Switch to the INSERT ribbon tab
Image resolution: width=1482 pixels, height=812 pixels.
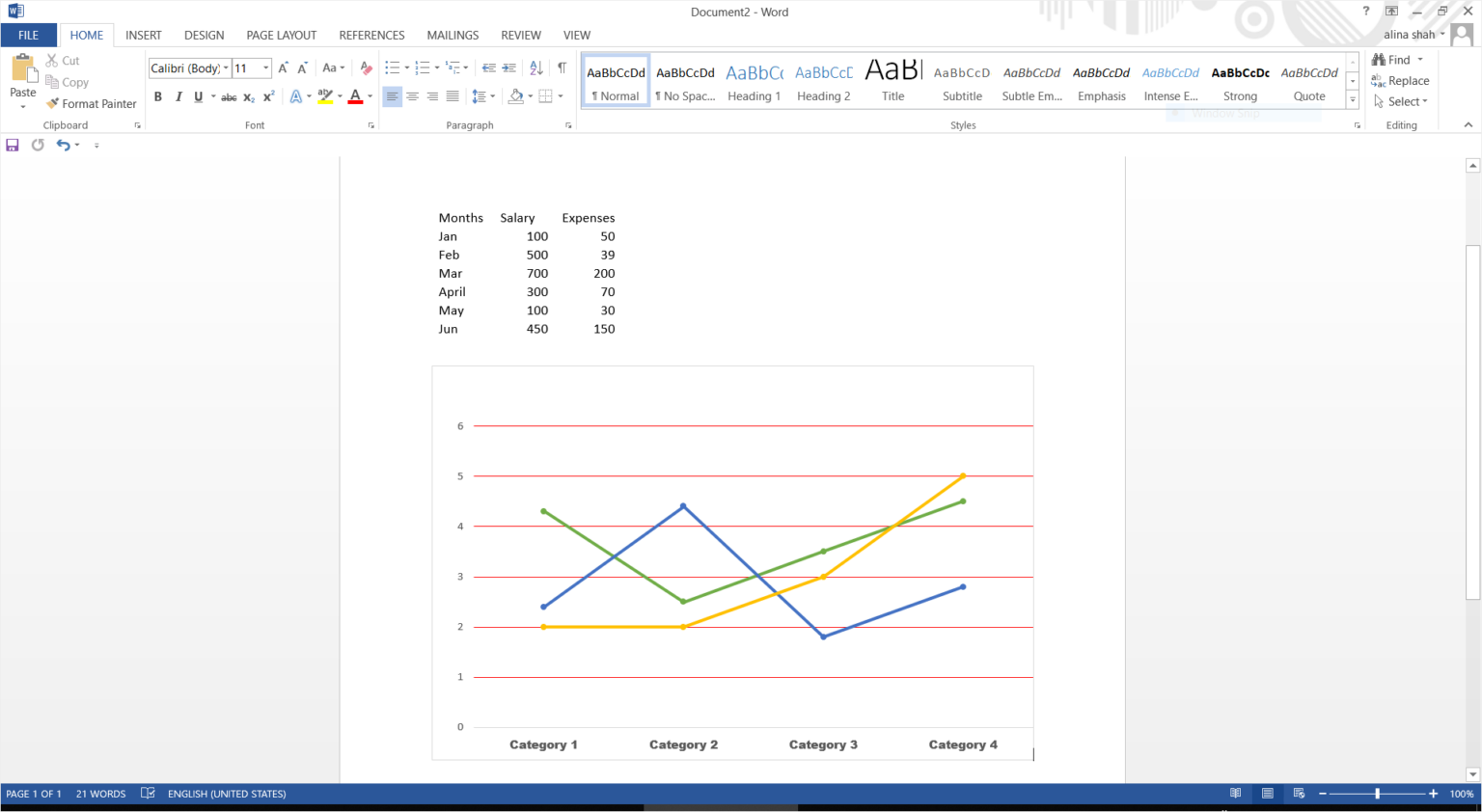tap(144, 35)
